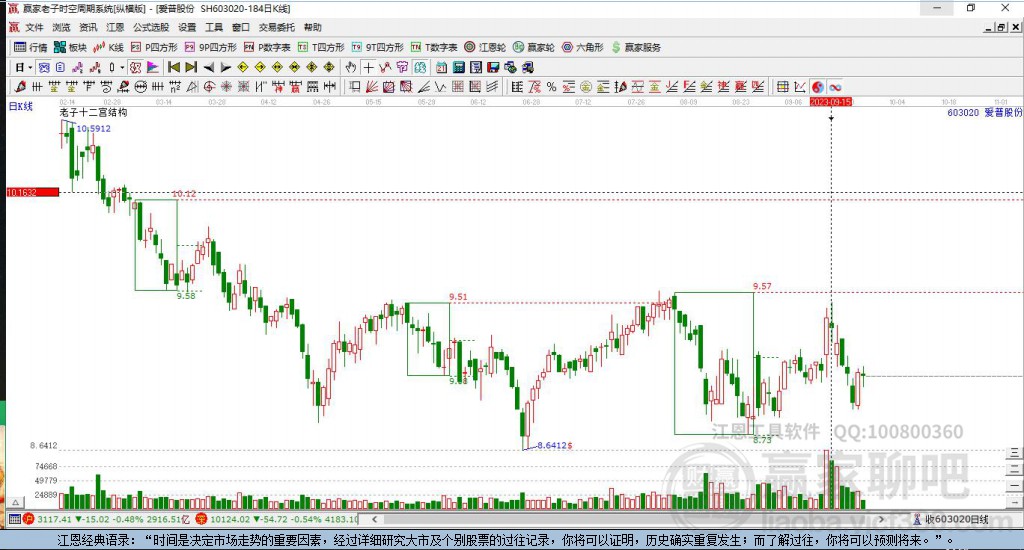Open the 六角形 hexagon tool

click(x=583, y=47)
